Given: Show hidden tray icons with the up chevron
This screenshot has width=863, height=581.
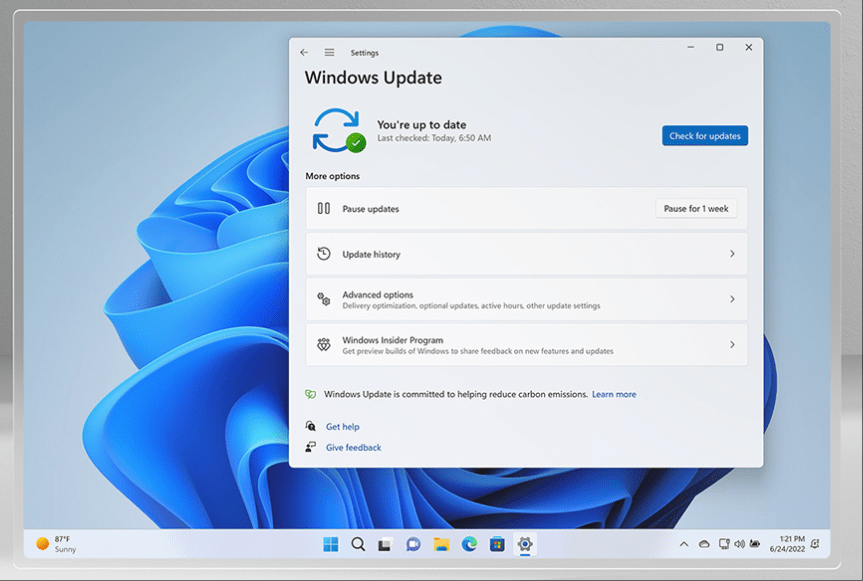Looking at the screenshot, I should coord(684,544).
